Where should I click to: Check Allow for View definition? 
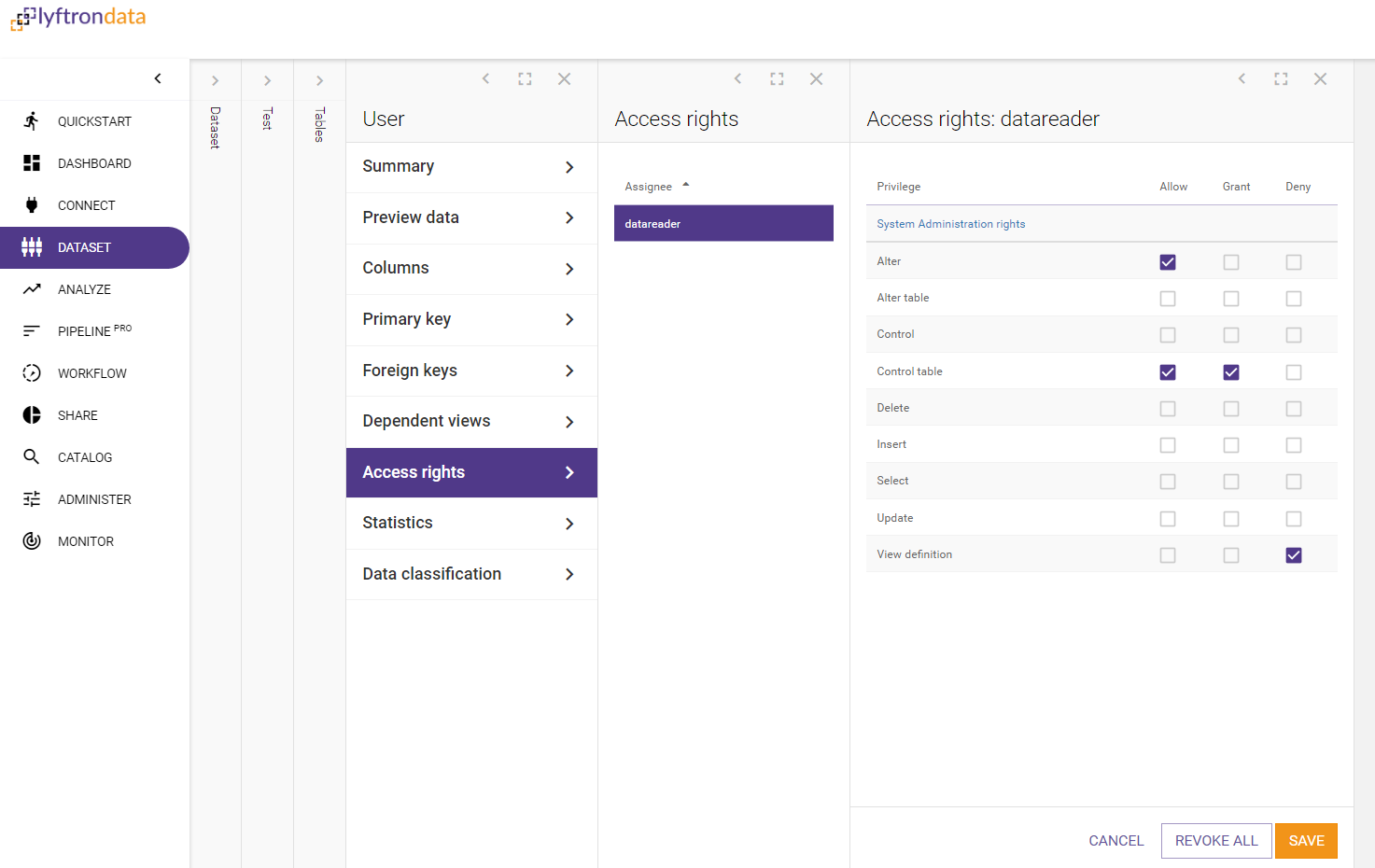[1168, 555]
